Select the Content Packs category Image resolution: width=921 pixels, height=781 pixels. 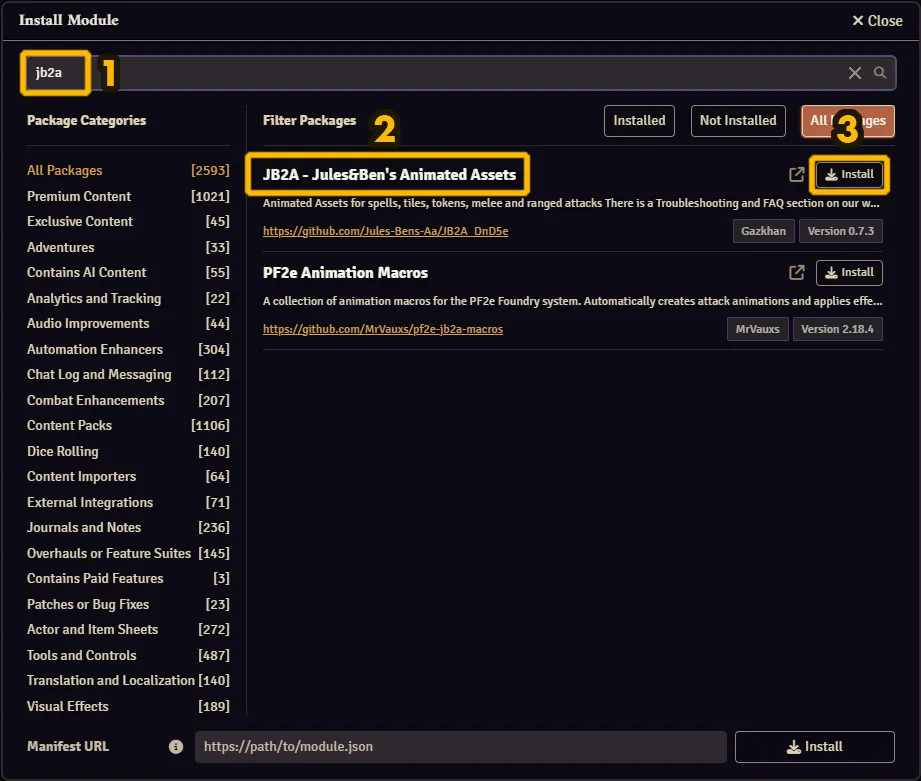[70, 425]
